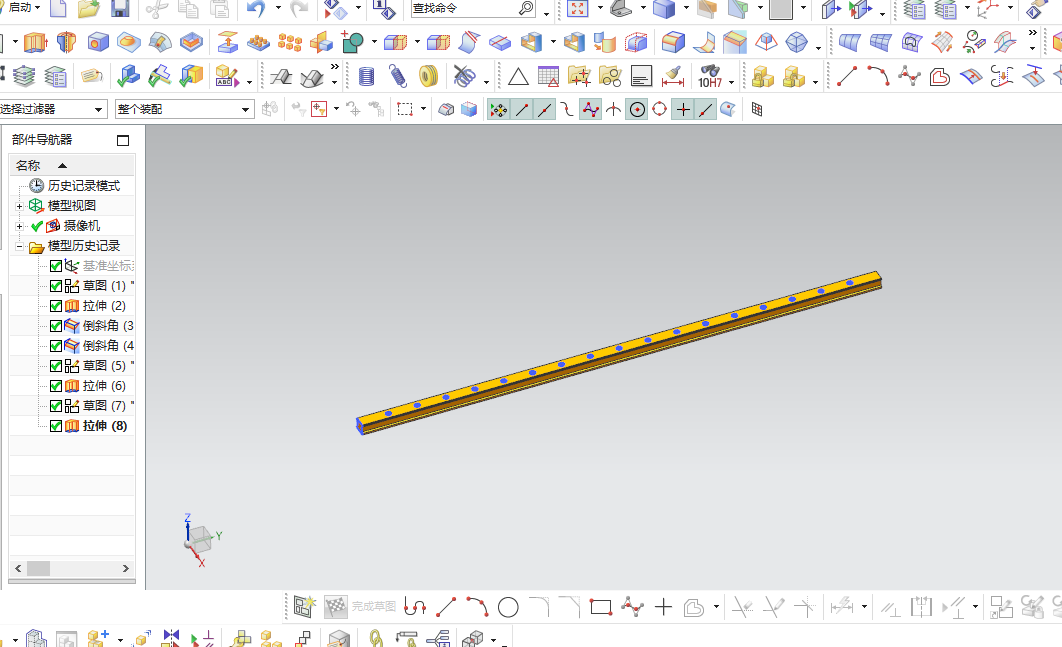Image resolution: width=1062 pixels, height=647 pixels.
Task: Select the Measure Distance ruler icon
Action: tap(673, 76)
